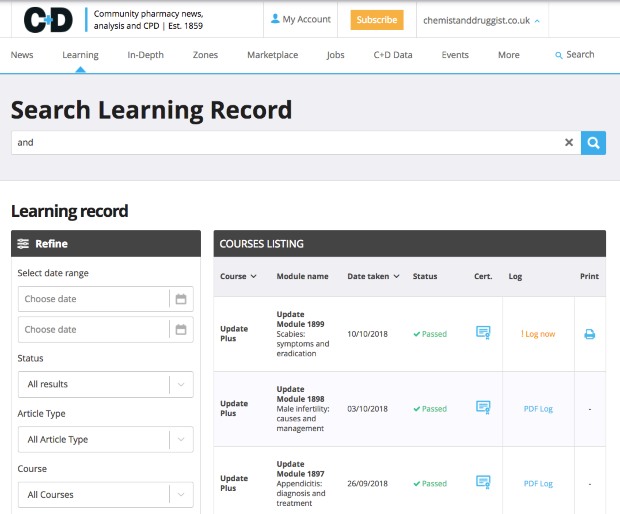Sort by the Date taken column arrow
This screenshot has width=620, height=514.
[x=396, y=276]
